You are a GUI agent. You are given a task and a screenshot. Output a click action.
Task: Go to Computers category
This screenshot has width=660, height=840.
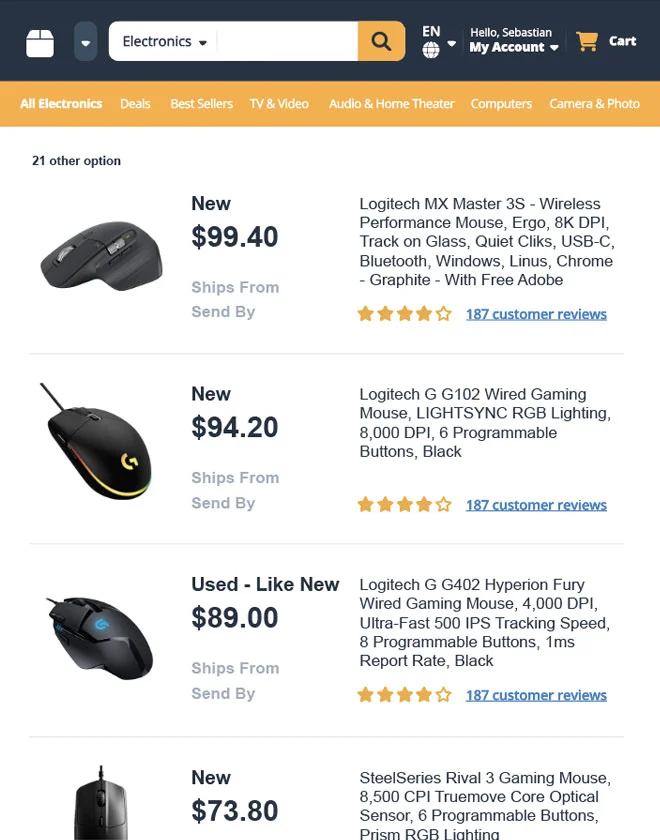click(501, 103)
